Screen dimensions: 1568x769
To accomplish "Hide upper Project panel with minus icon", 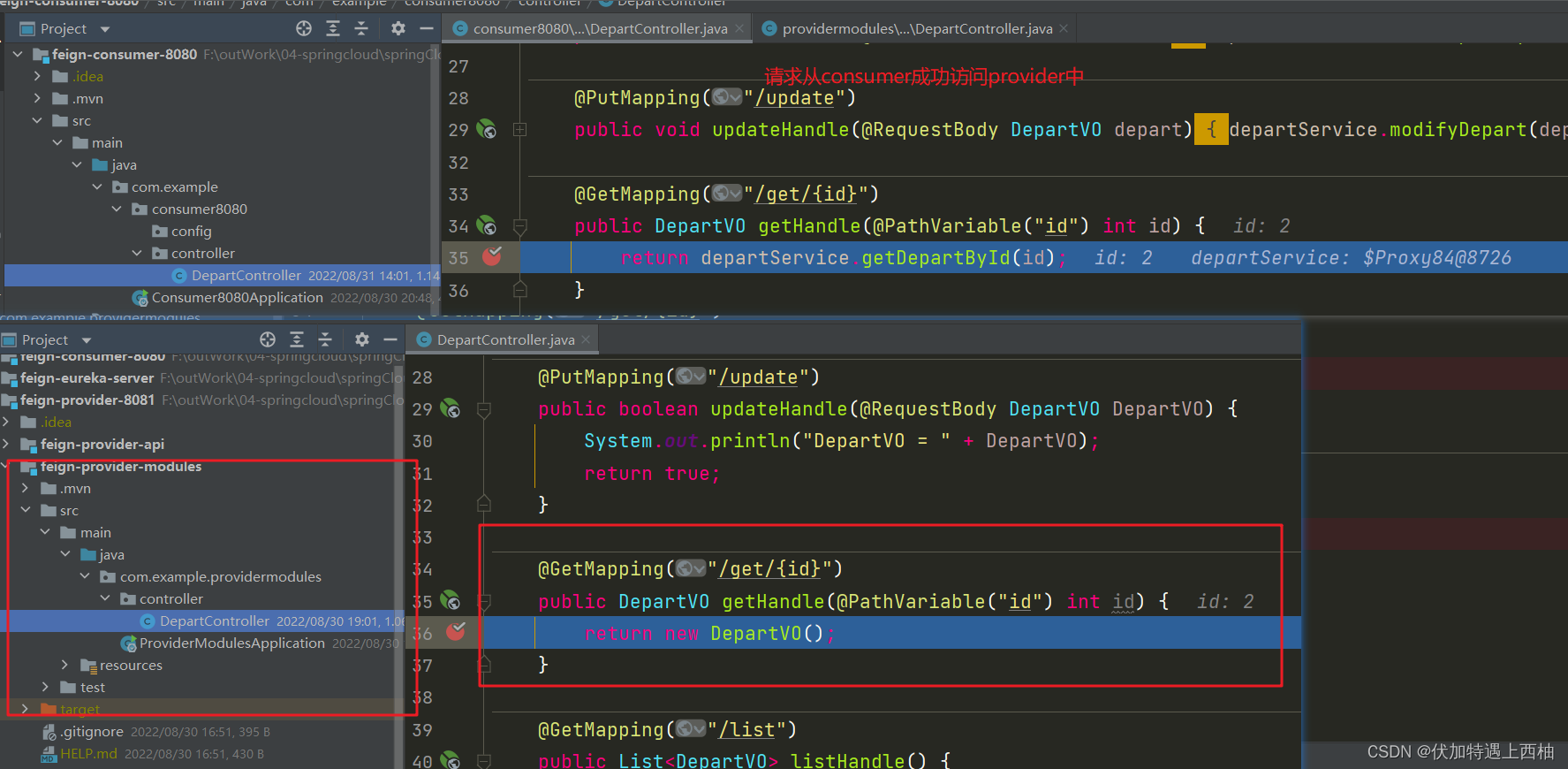I will pos(427,28).
